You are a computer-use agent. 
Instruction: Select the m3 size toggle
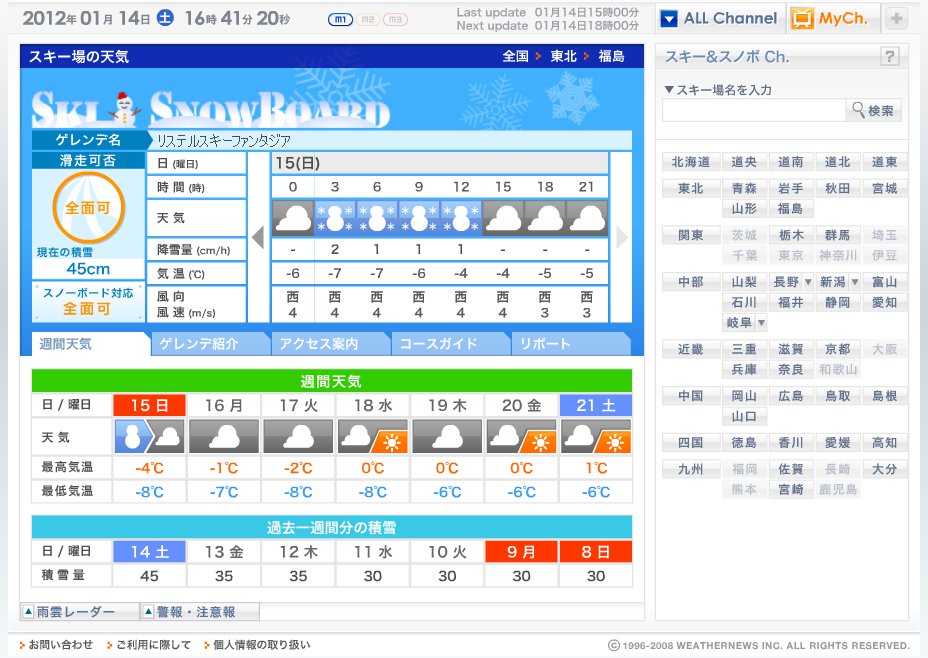click(395, 20)
